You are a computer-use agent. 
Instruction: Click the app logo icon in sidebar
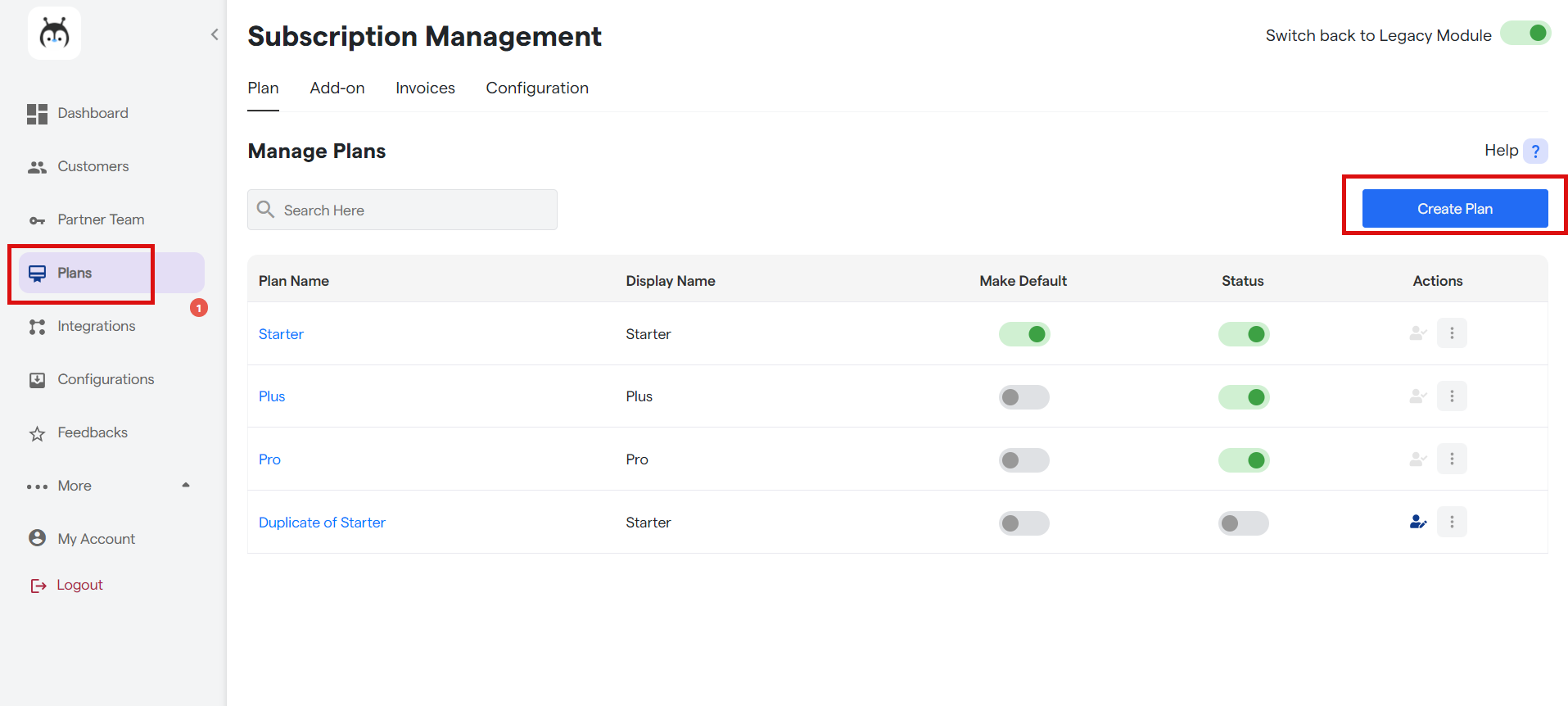[54, 34]
